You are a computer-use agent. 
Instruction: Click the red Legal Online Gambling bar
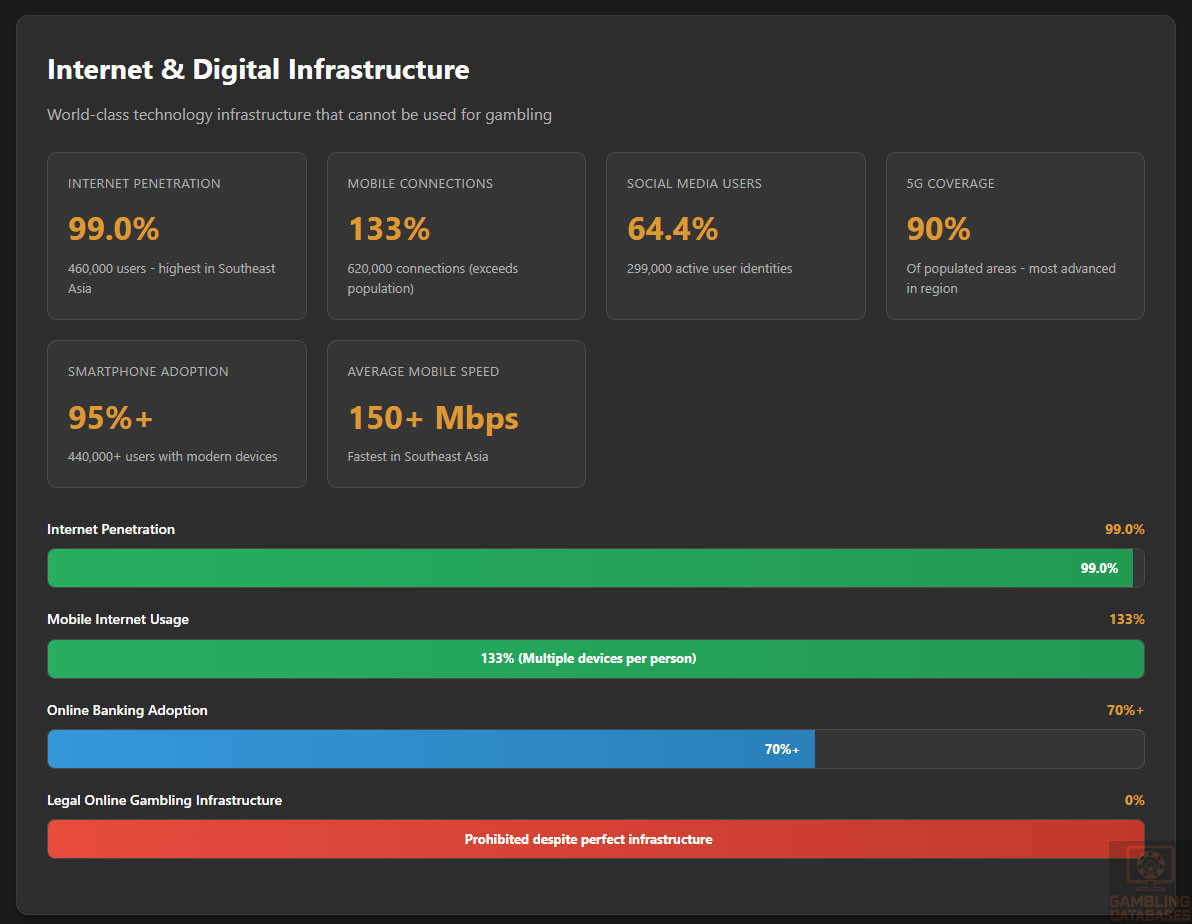tap(595, 839)
